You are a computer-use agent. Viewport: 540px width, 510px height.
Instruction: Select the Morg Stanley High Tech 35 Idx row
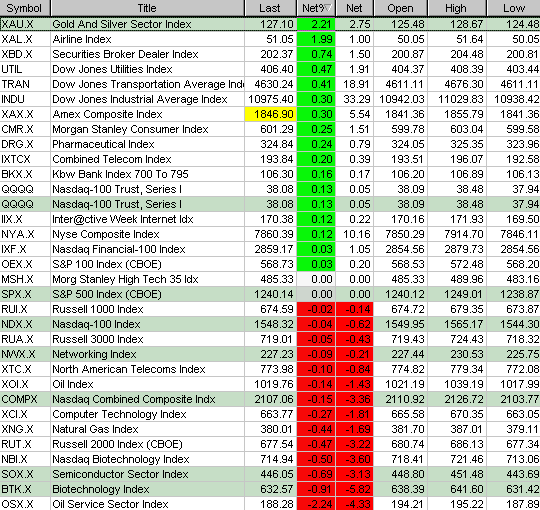(x=270, y=279)
